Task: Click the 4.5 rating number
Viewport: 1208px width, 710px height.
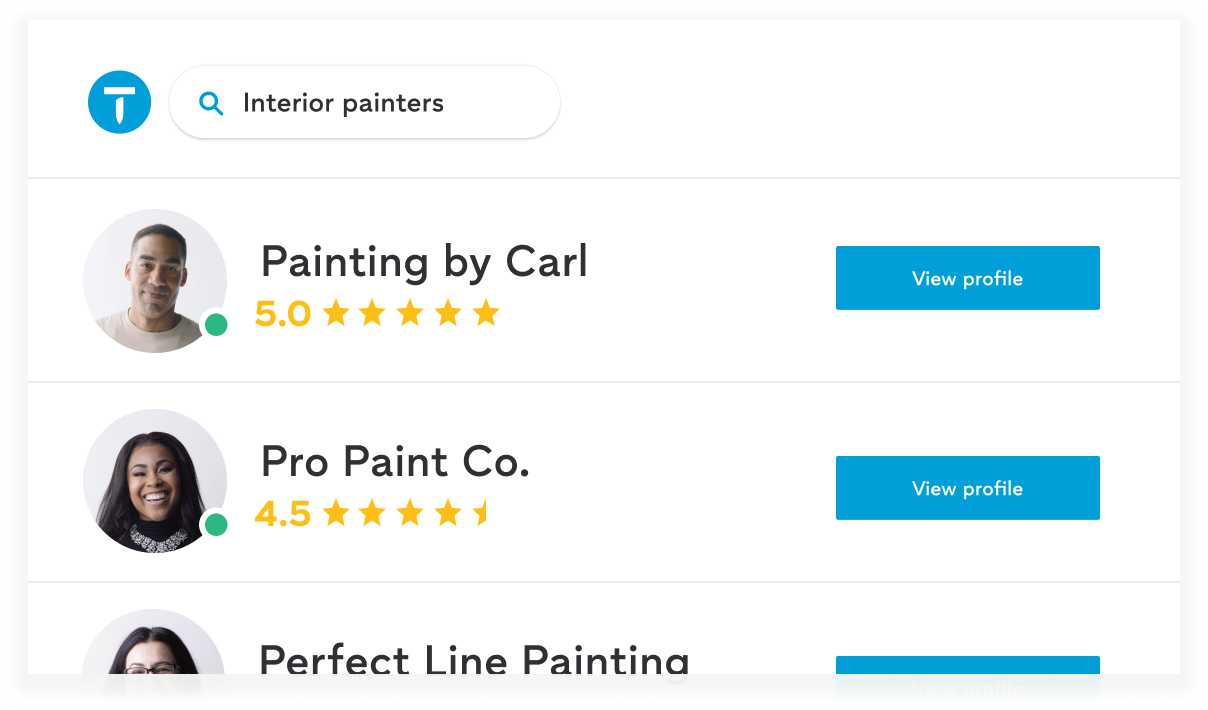Action: tap(283, 514)
